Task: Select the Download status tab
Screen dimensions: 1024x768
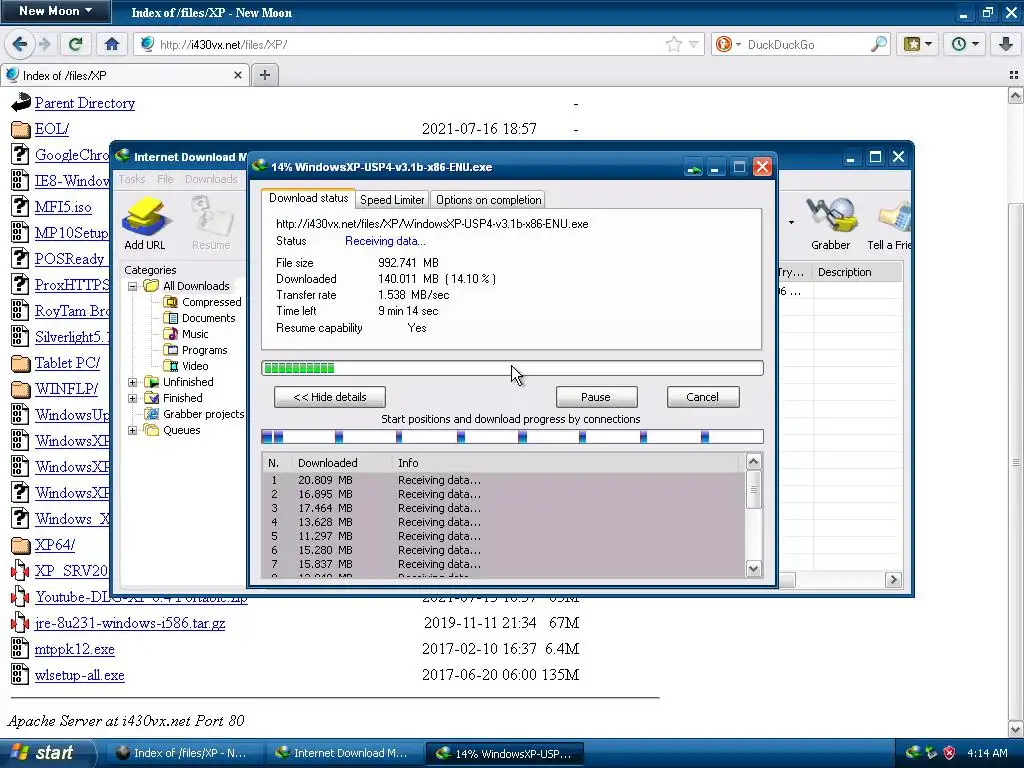Action: click(x=308, y=198)
